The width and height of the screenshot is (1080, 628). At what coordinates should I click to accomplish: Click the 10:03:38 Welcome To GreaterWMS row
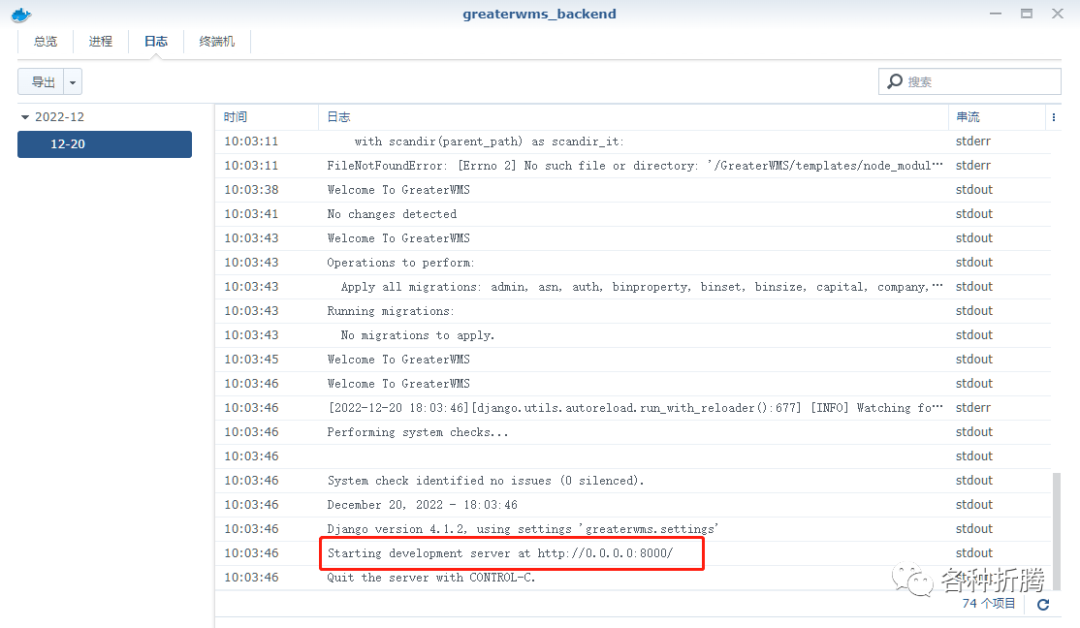coord(633,189)
